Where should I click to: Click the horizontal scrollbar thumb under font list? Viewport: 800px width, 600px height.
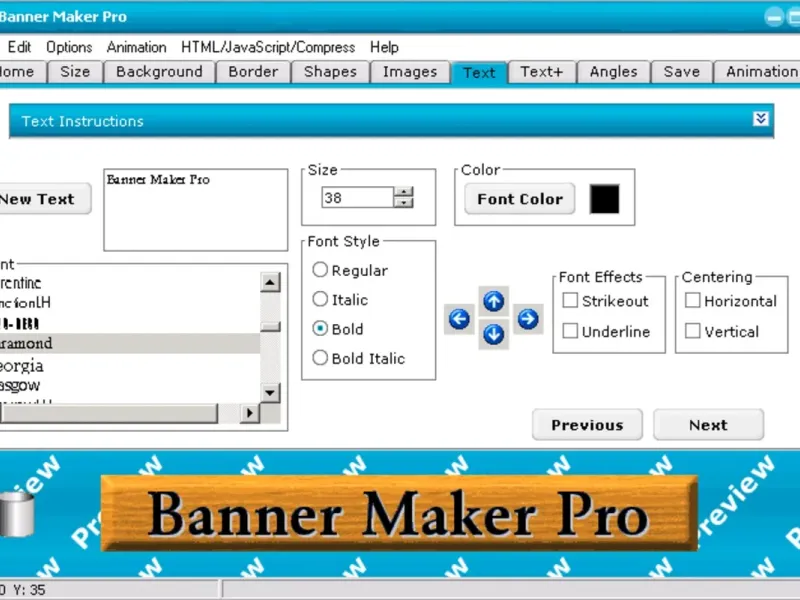click(109, 413)
